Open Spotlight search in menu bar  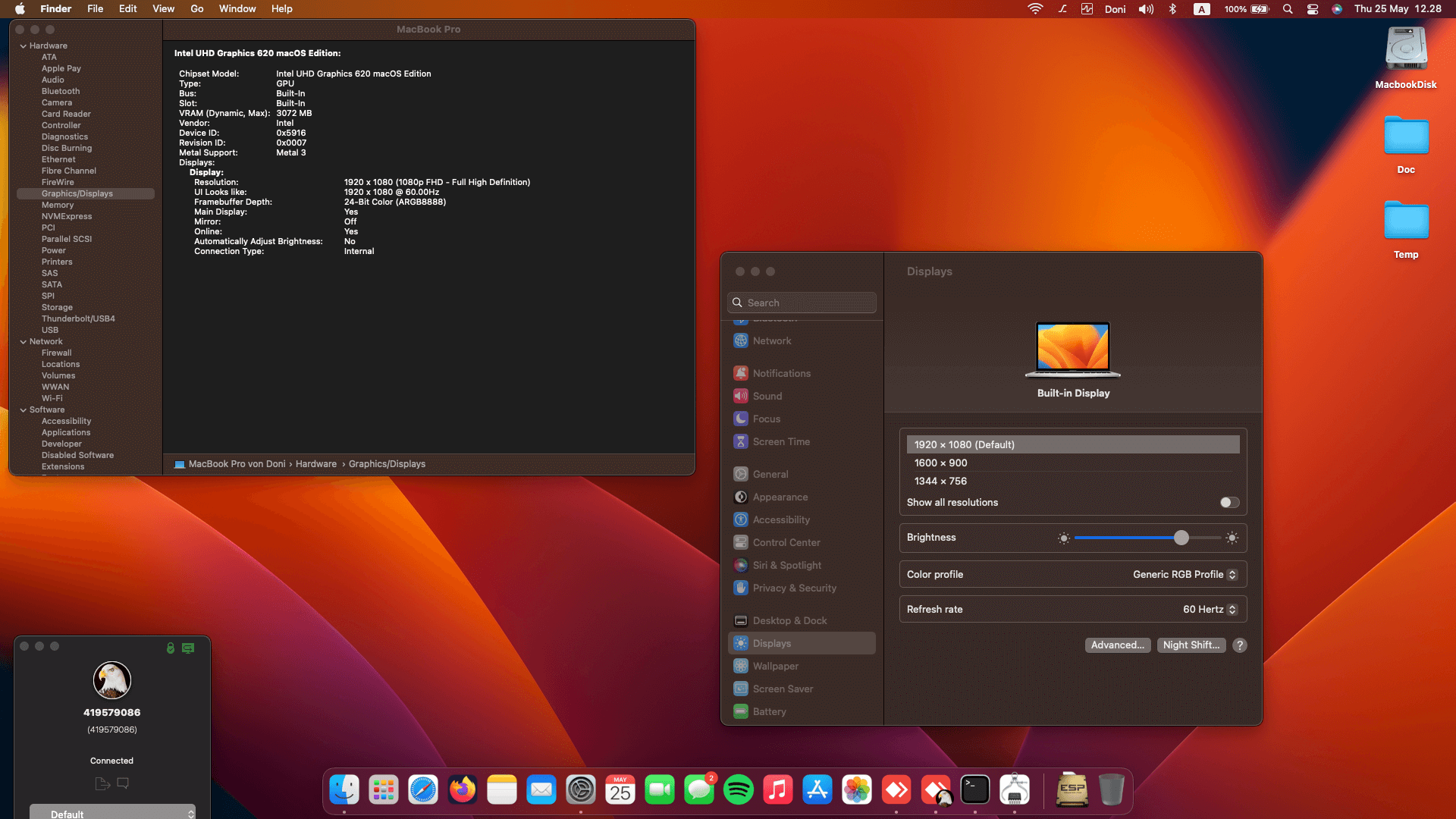(x=1288, y=9)
